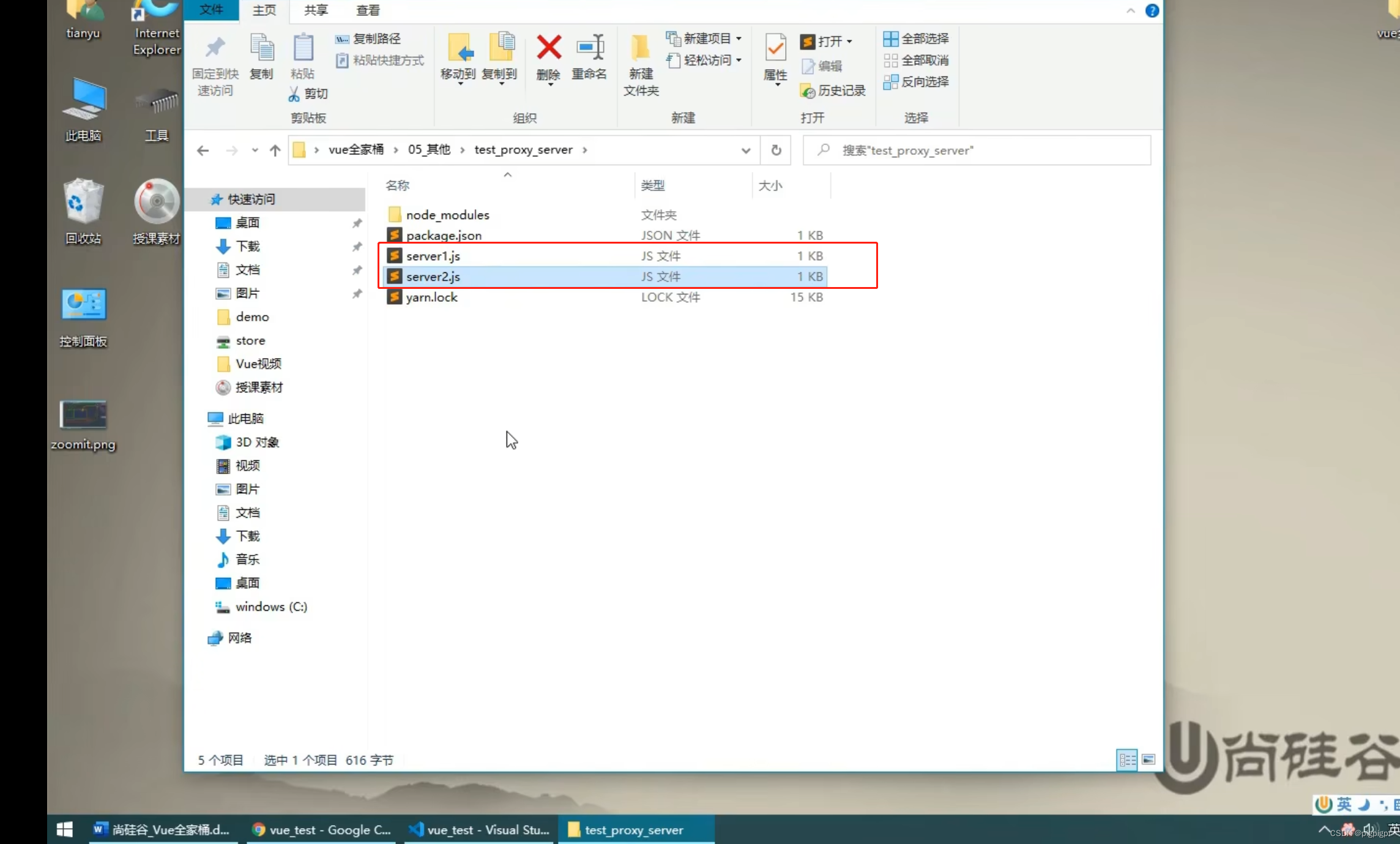Open Explorer help question mark icon

click(1152, 10)
